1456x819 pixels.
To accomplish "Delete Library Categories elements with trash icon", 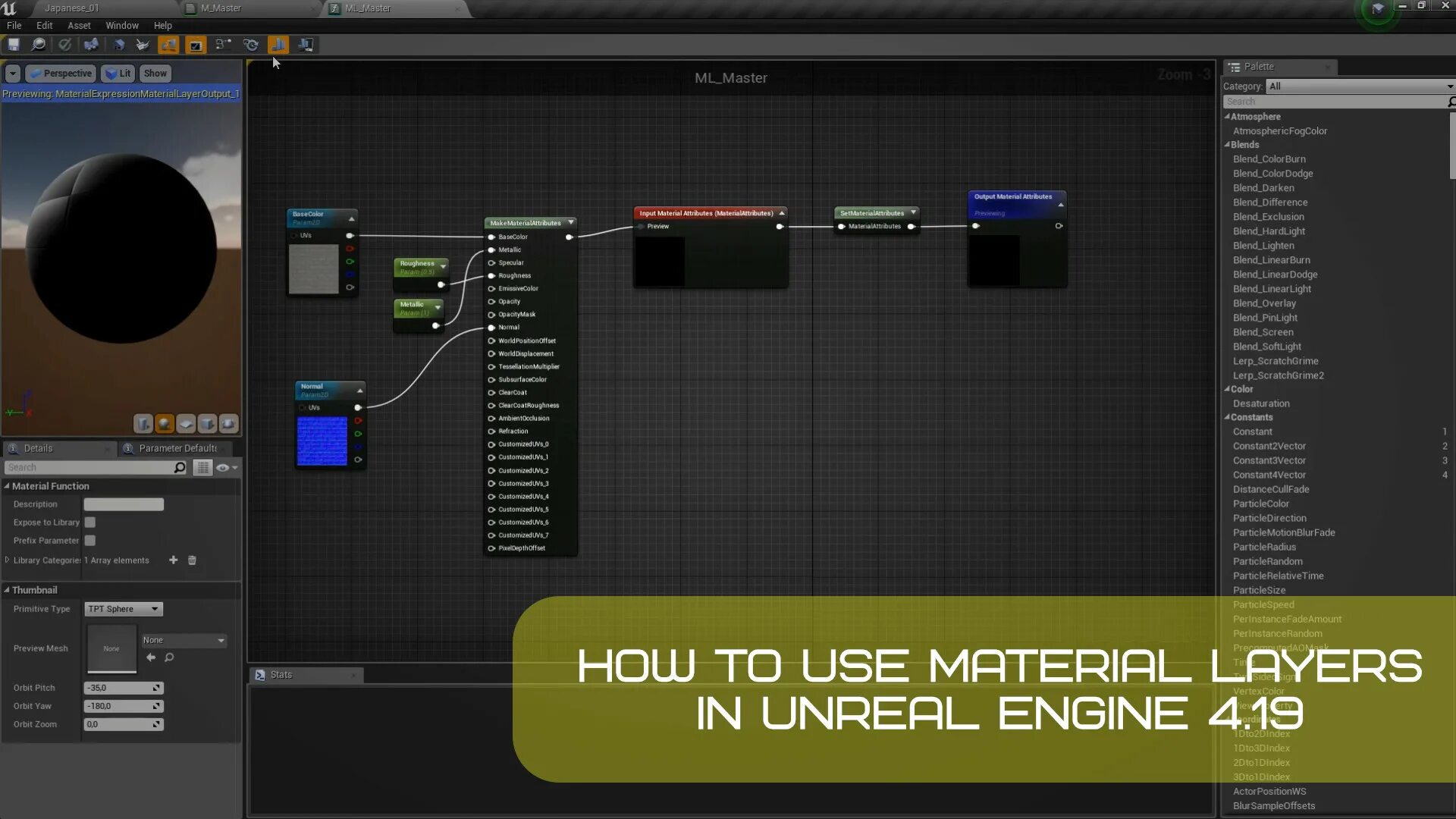I will 192,560.
